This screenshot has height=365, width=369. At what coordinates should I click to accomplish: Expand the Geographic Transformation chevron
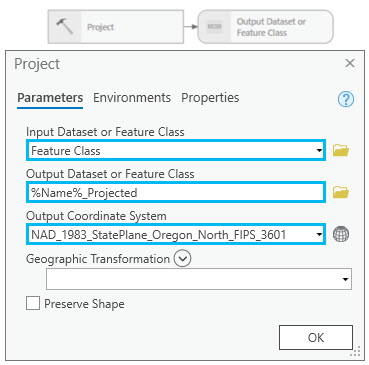click(182, 259)
